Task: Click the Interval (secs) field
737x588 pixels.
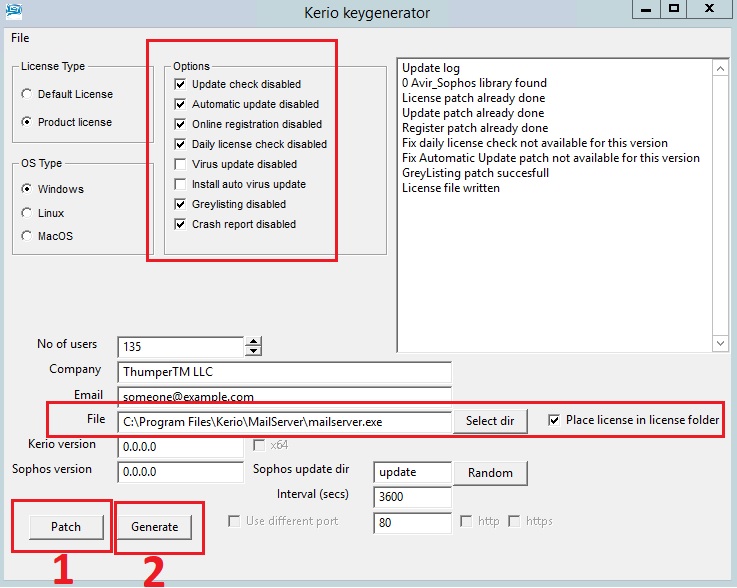Action: pyautogui.click(x=411, y=497)
